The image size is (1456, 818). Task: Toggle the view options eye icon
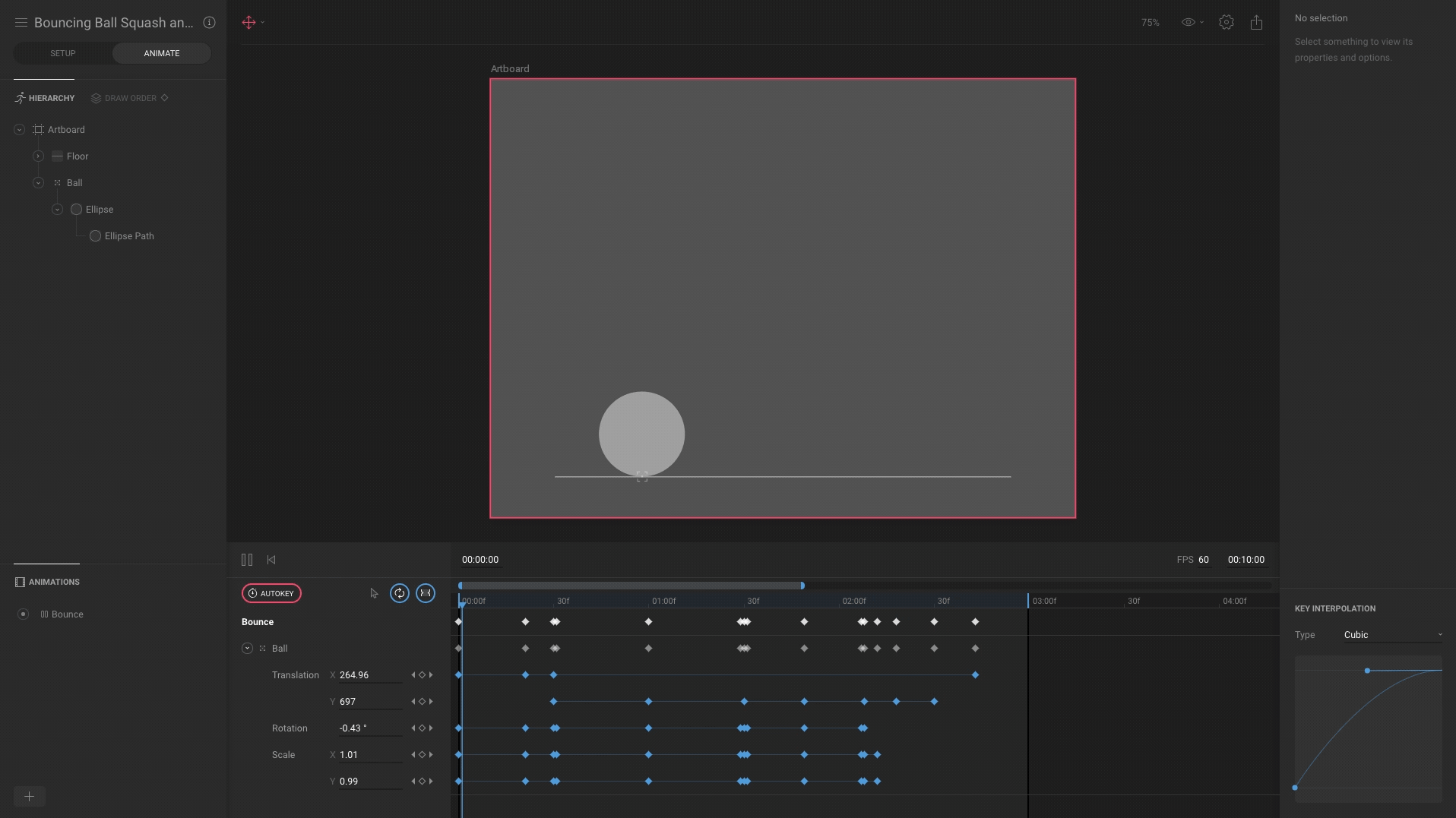coord(1189,22)
